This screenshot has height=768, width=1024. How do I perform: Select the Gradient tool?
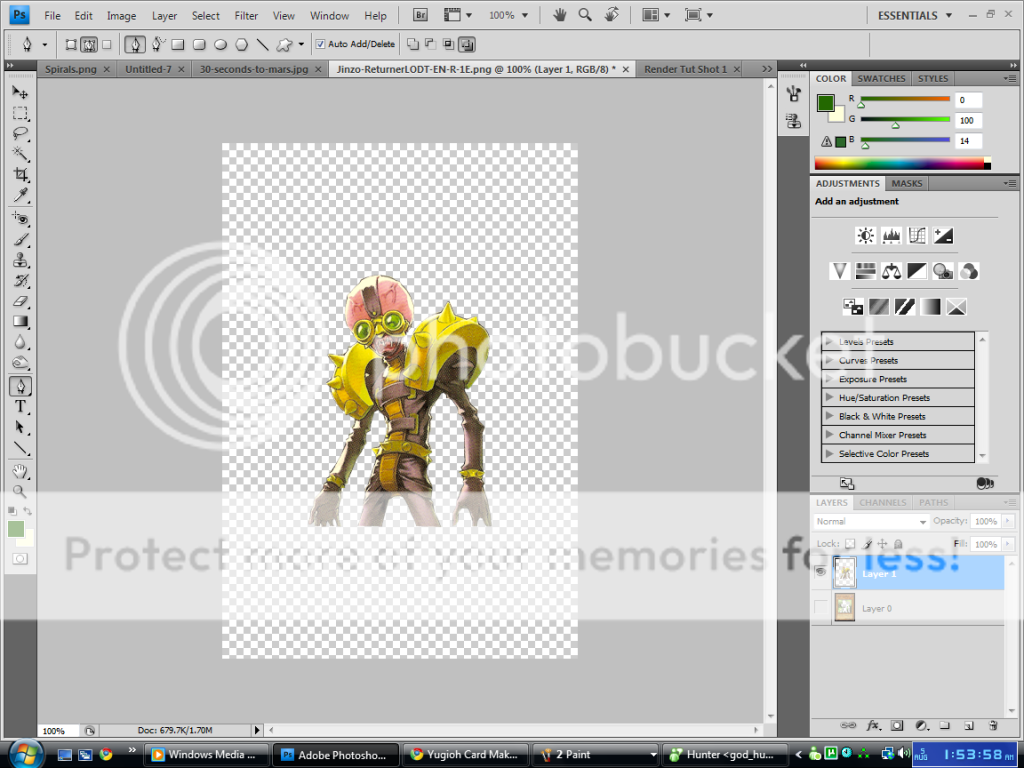click(20, 322)
